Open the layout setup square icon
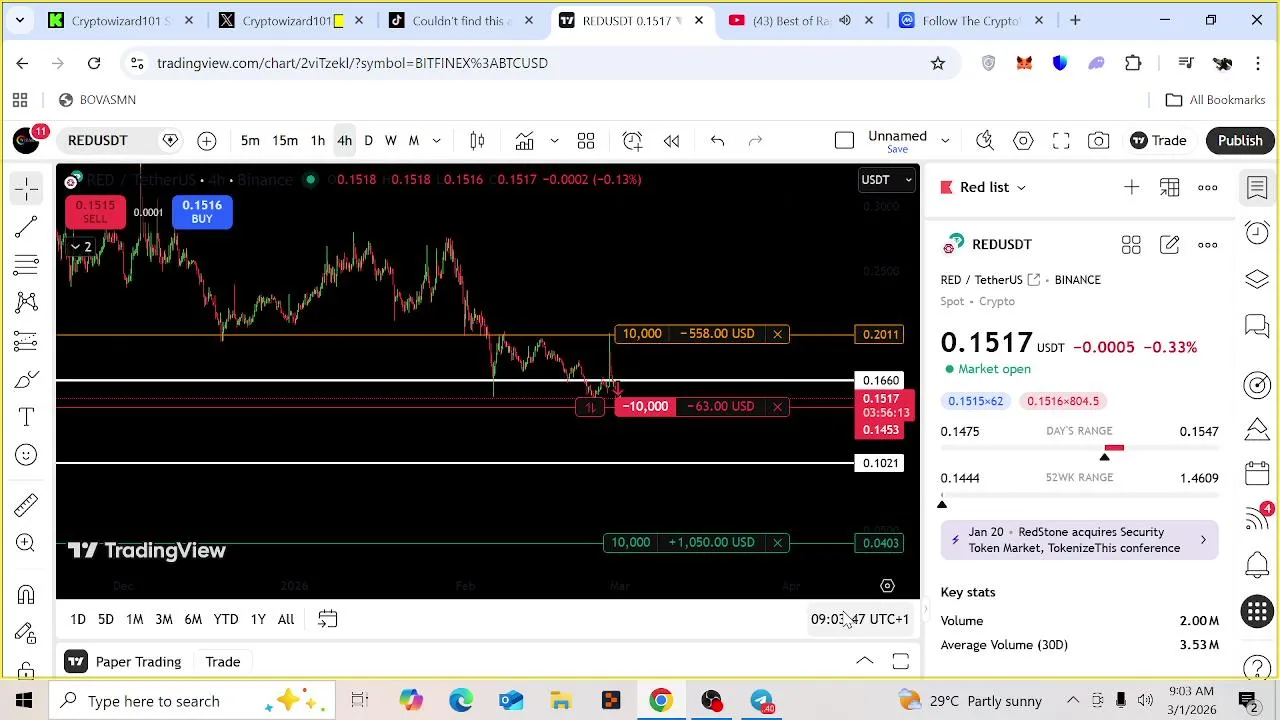 [844, 141]
